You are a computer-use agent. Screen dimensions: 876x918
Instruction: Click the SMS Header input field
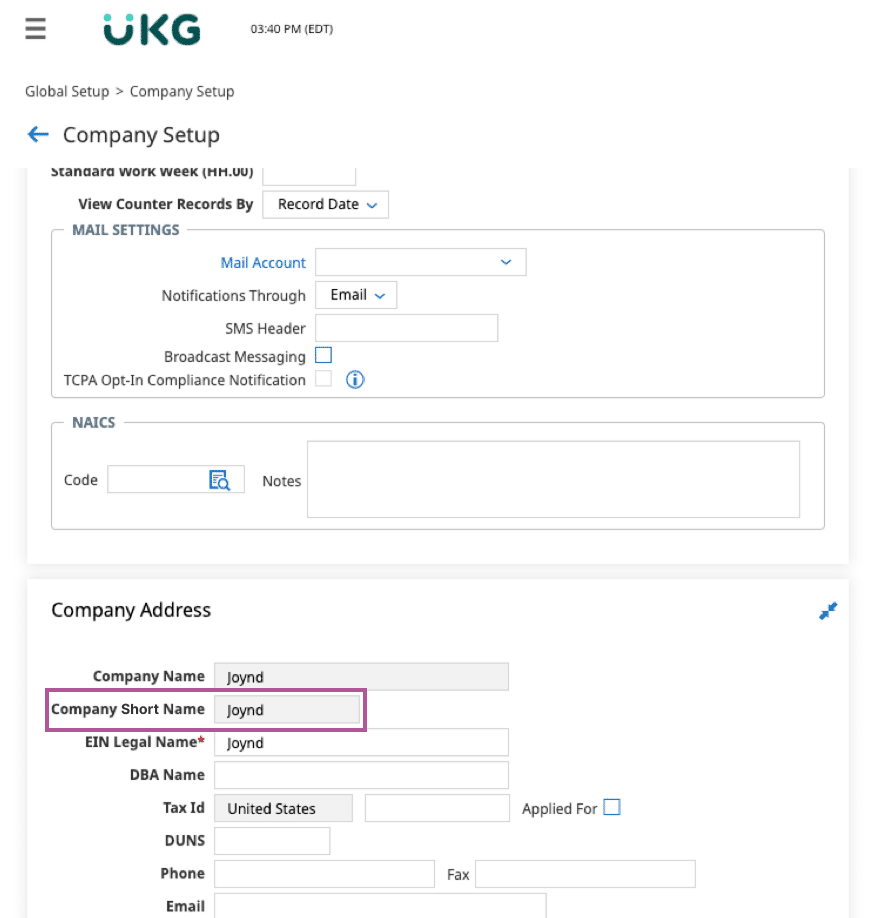click(406, 328)
